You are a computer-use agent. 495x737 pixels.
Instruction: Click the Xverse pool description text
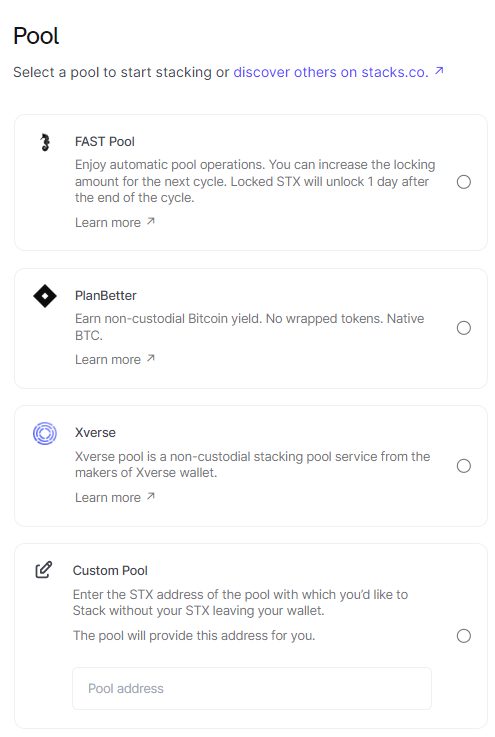click(x=252, y=464)
